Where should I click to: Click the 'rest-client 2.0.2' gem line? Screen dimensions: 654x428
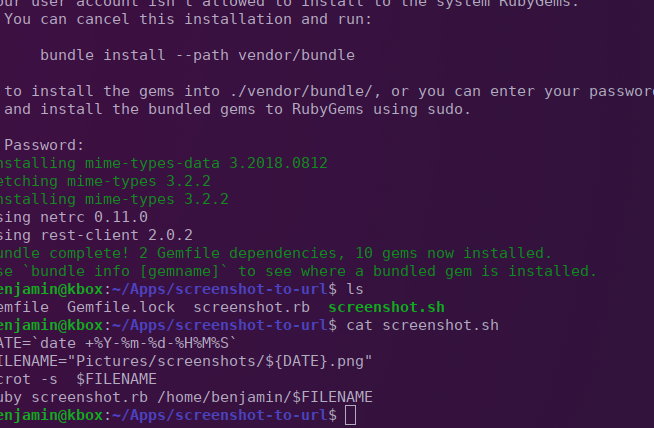pos(116,235)
